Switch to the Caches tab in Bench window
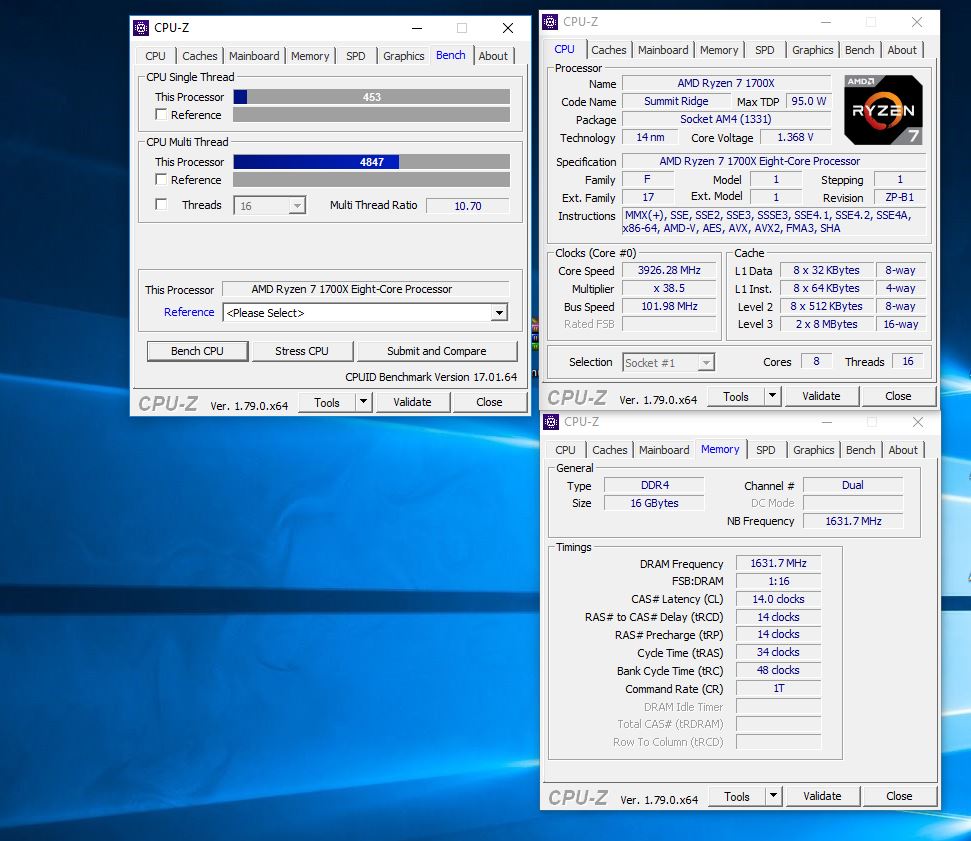 coord(199,56)
